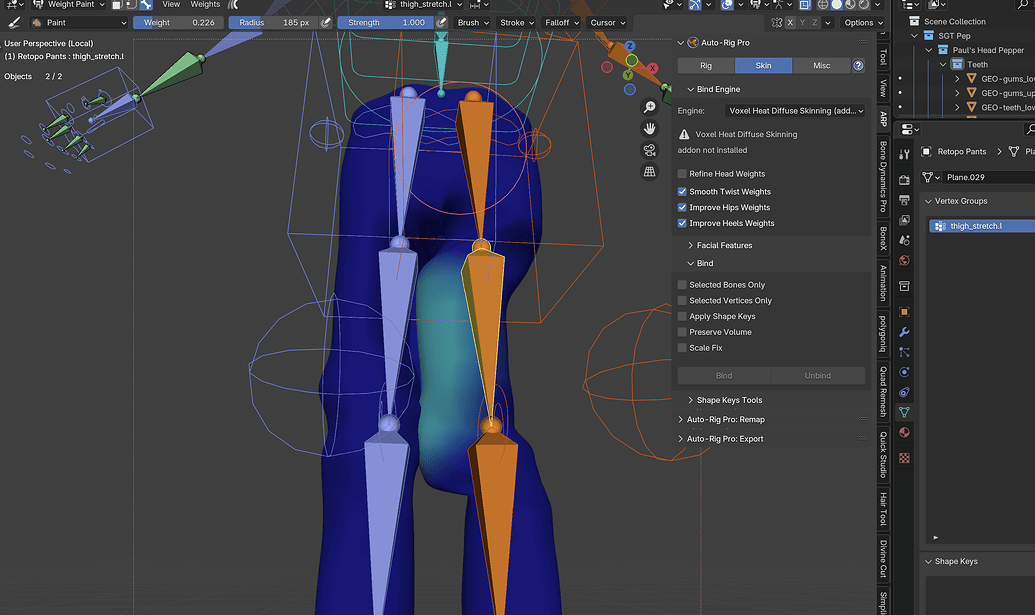Screen dimensions: 1035x615
Task: Click the red X axis gizmo ball
Action: point(652,68)
